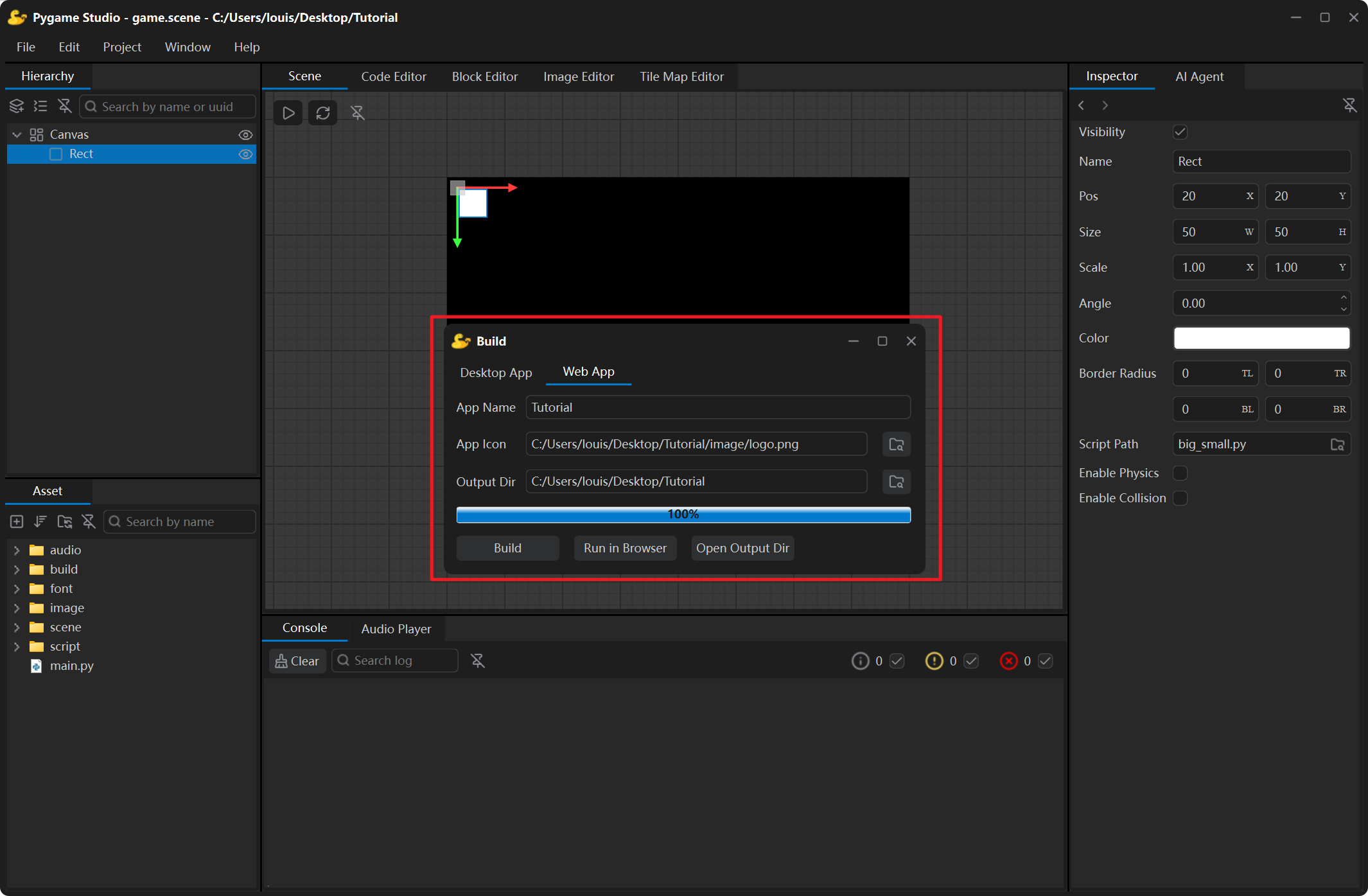Clear the console log
The width and height of the screenshot is (1368, 896).
click(x=297, y=661)
